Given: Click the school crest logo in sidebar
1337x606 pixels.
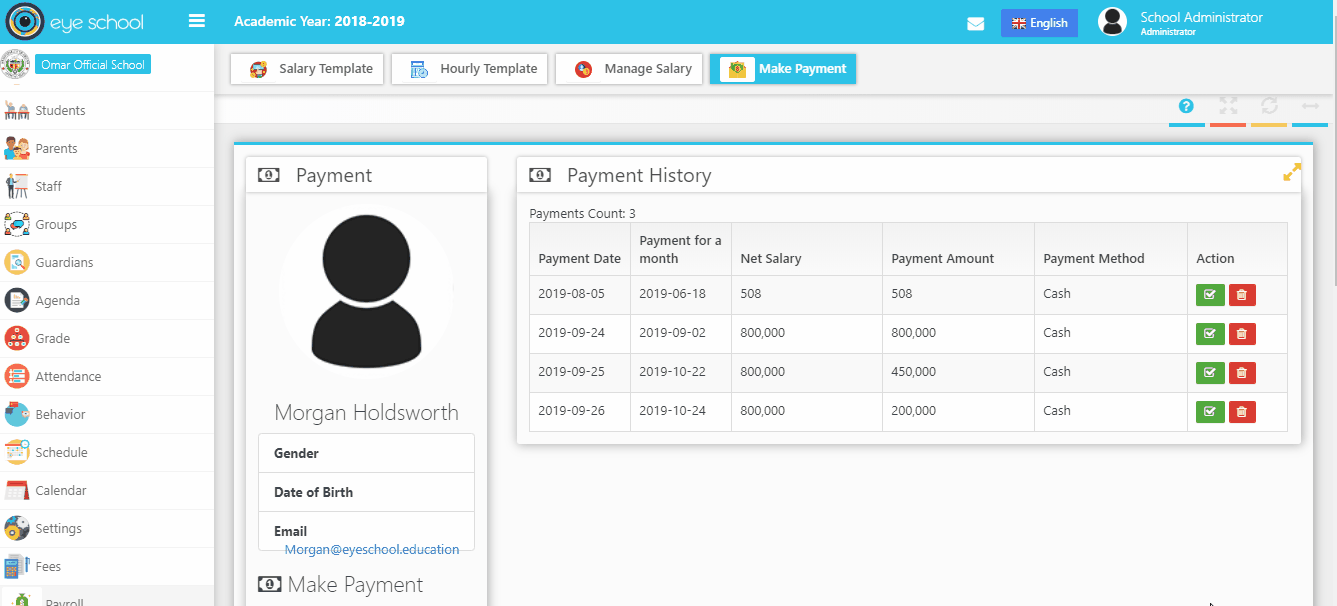Looking at the screenshot, I should tap(16, 65).
